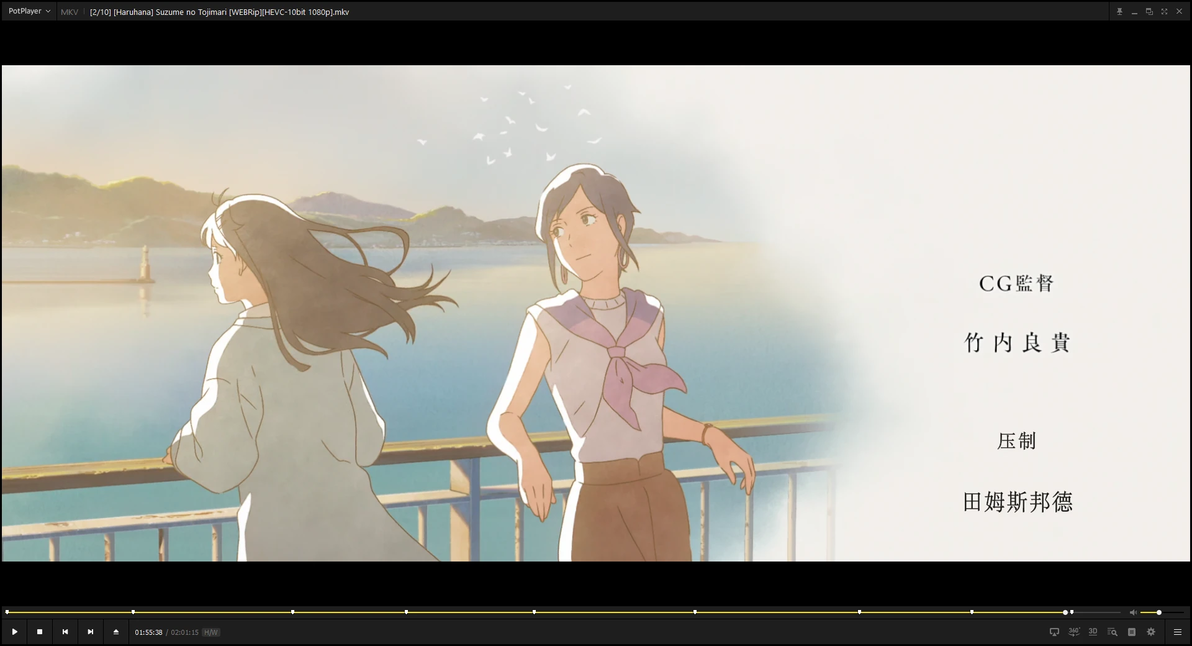Skip to the next file in playlist
Viewport: 1192px width, 646px height.
point(90,632)
